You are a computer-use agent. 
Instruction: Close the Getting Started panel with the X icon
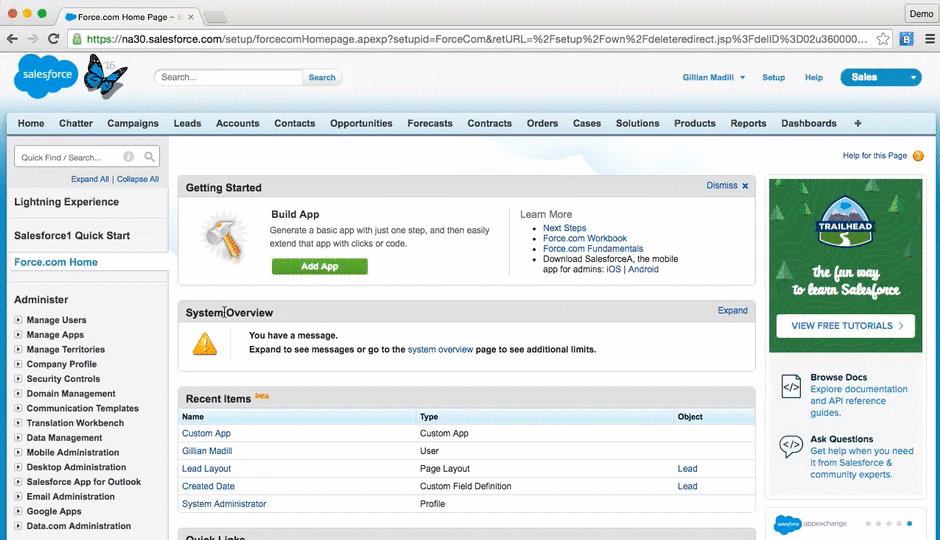(745, 186)
